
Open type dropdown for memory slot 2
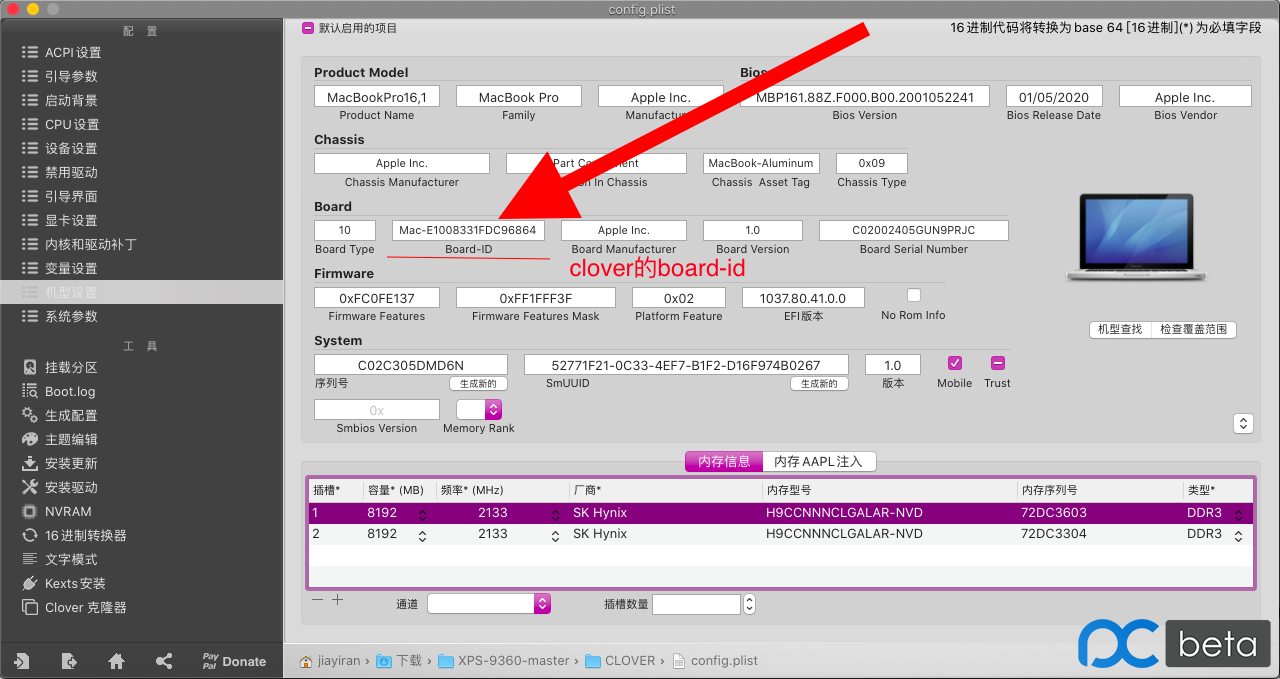click(1239, 536)
